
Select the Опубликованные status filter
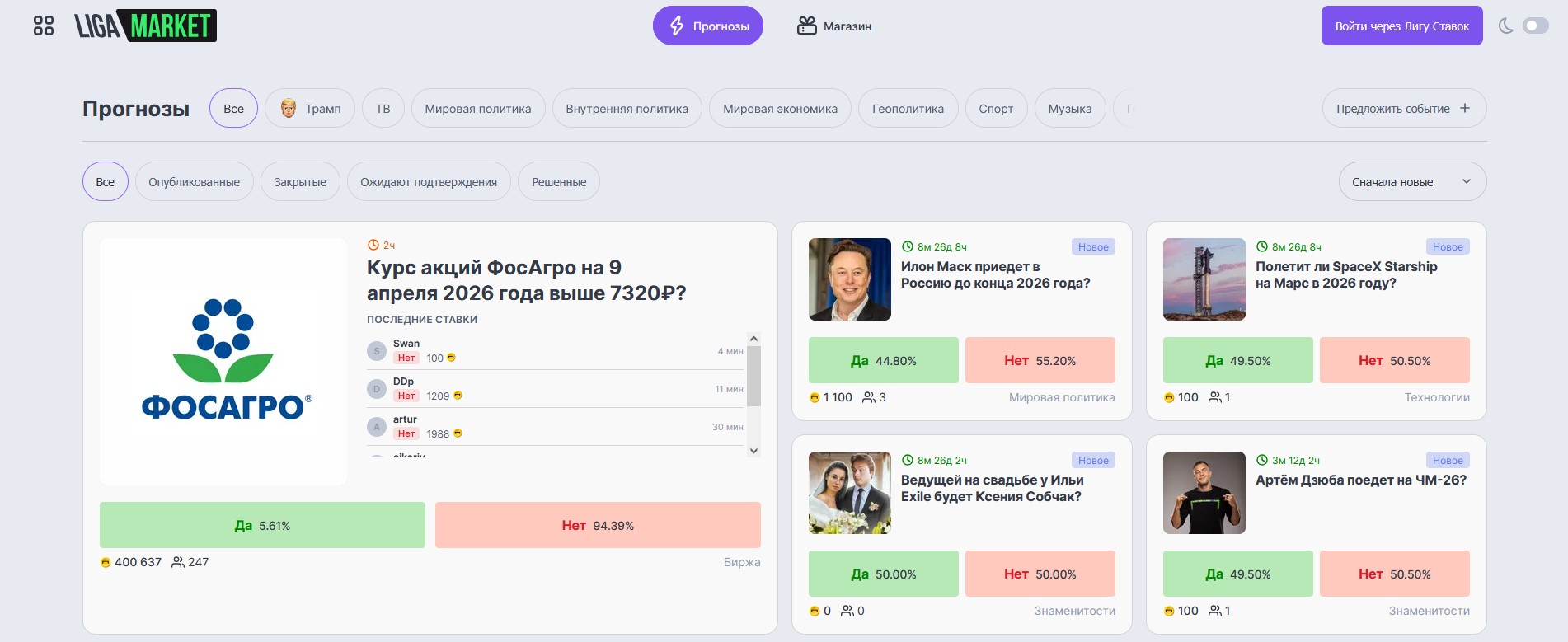tap(194, 182)
